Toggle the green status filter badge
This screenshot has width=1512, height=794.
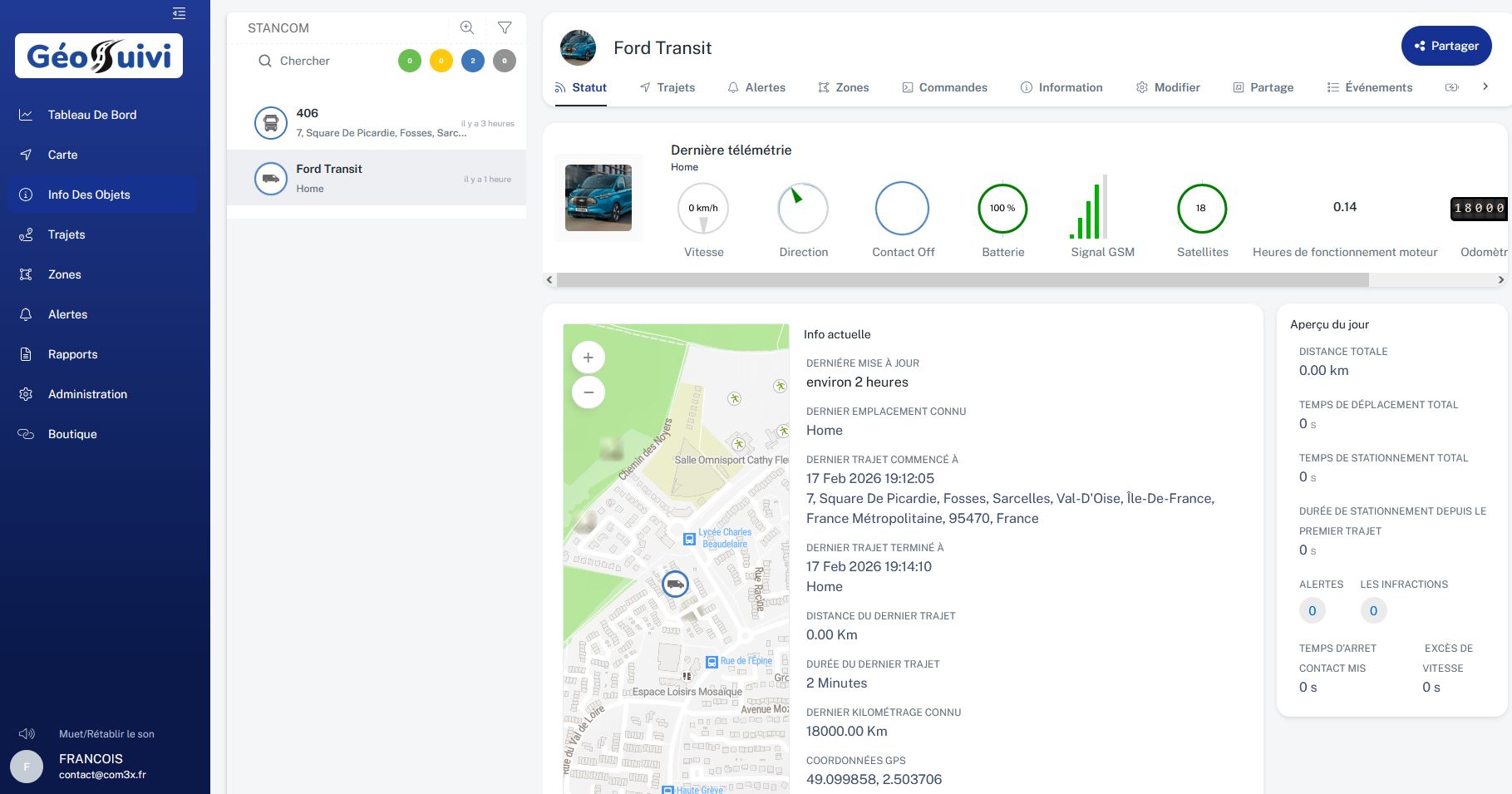[x=410, y=61]
